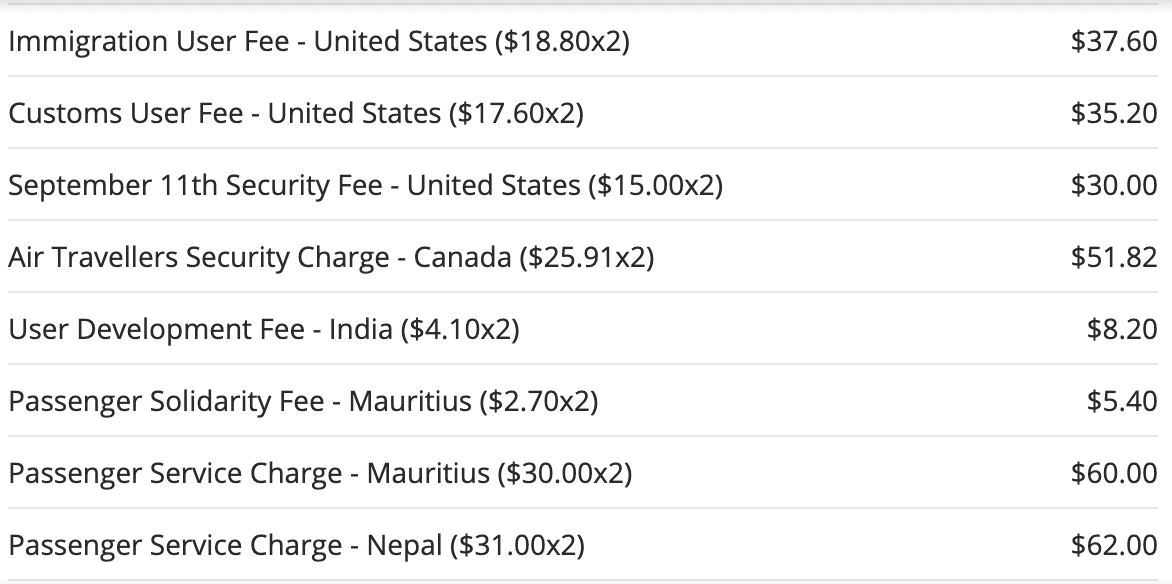Click the ($18.80x2) multiplier text

562,42
